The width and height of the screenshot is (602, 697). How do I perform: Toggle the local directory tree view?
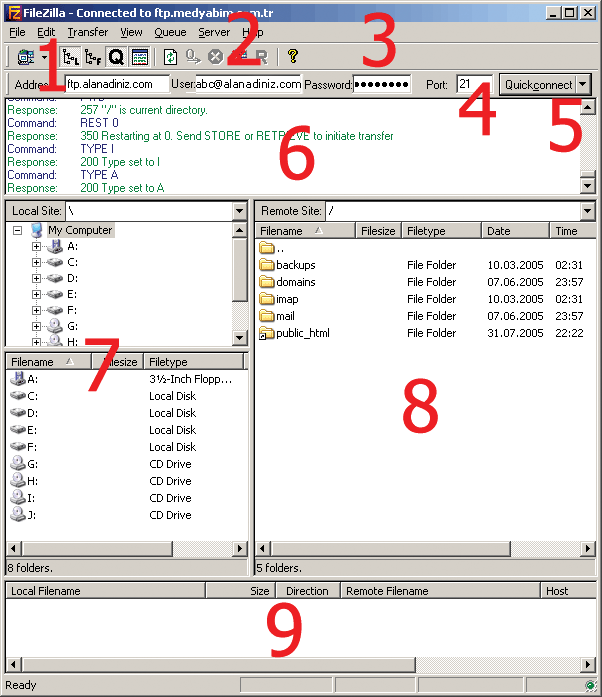pyautogui.click(x=70, y=57)
